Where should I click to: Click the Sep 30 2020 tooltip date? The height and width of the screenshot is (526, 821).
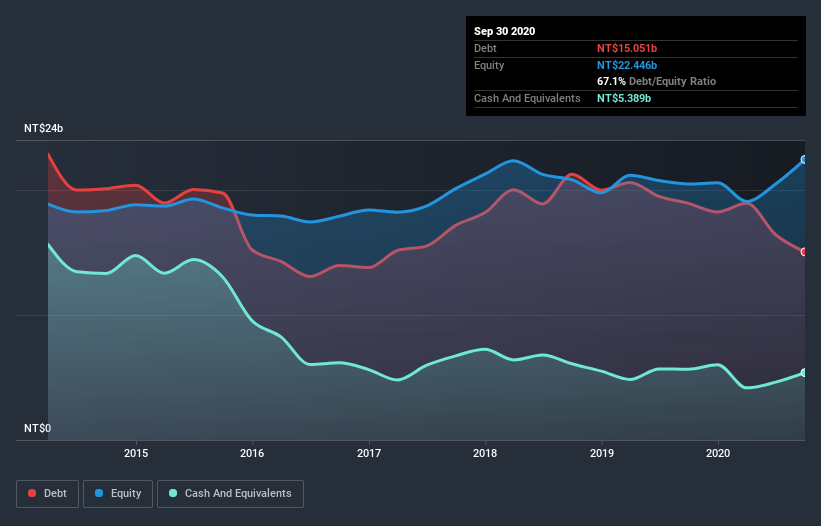pyautogui.click(x=505, y=31)
